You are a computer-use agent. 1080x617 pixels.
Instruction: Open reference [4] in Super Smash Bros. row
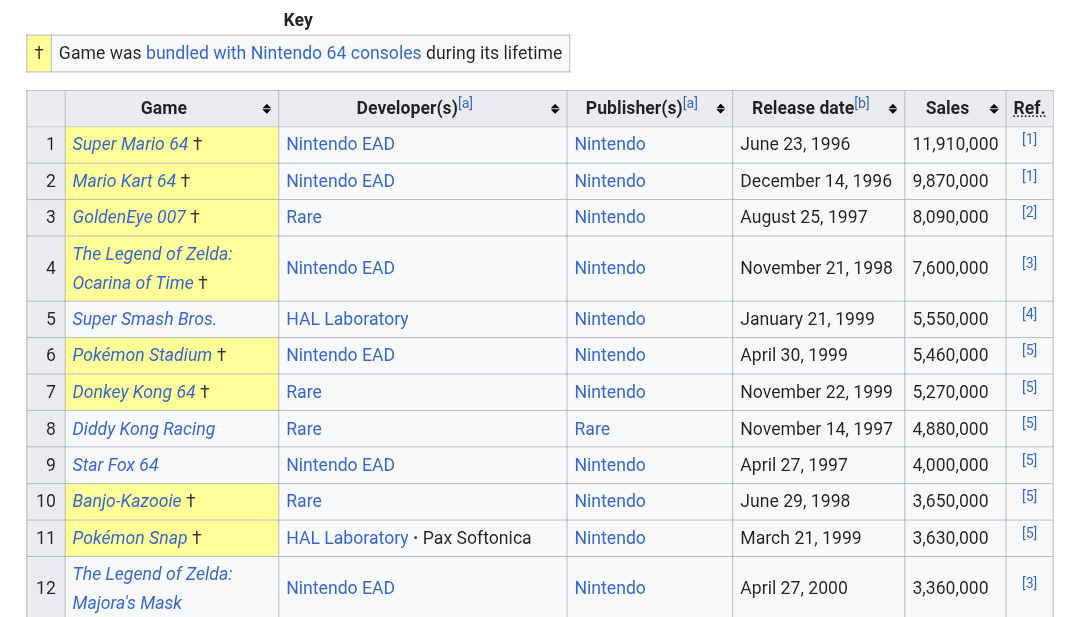(x=1029, y=314)
